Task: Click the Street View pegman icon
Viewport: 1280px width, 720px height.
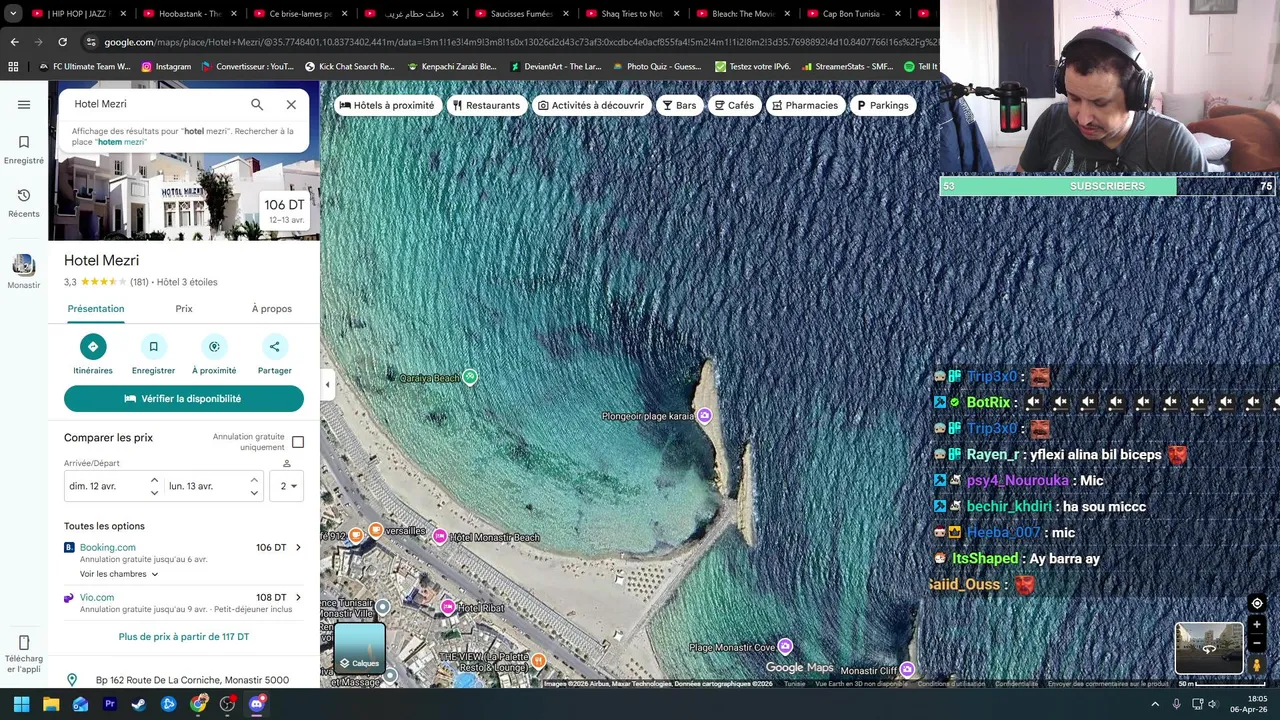Action: click(1257, 665)
